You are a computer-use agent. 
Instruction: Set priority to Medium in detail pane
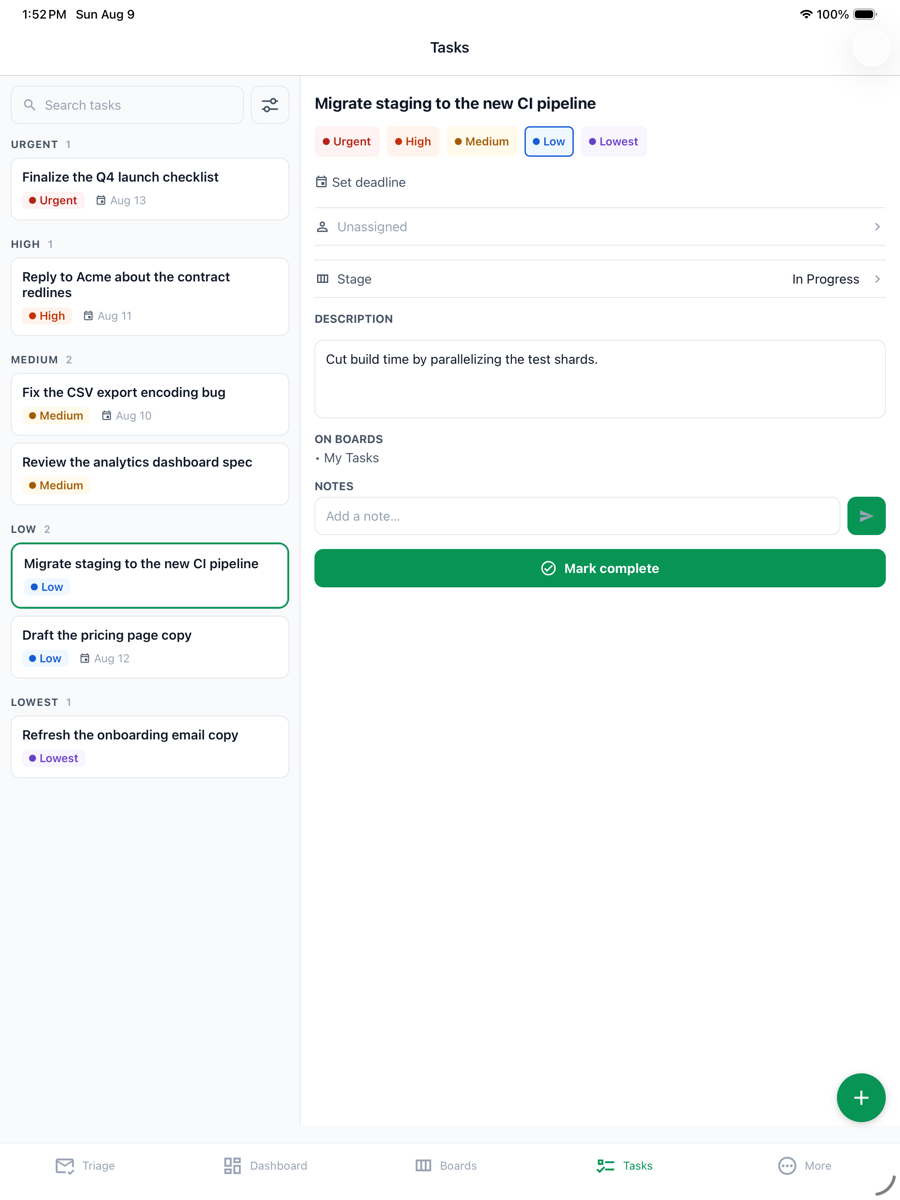482,141
